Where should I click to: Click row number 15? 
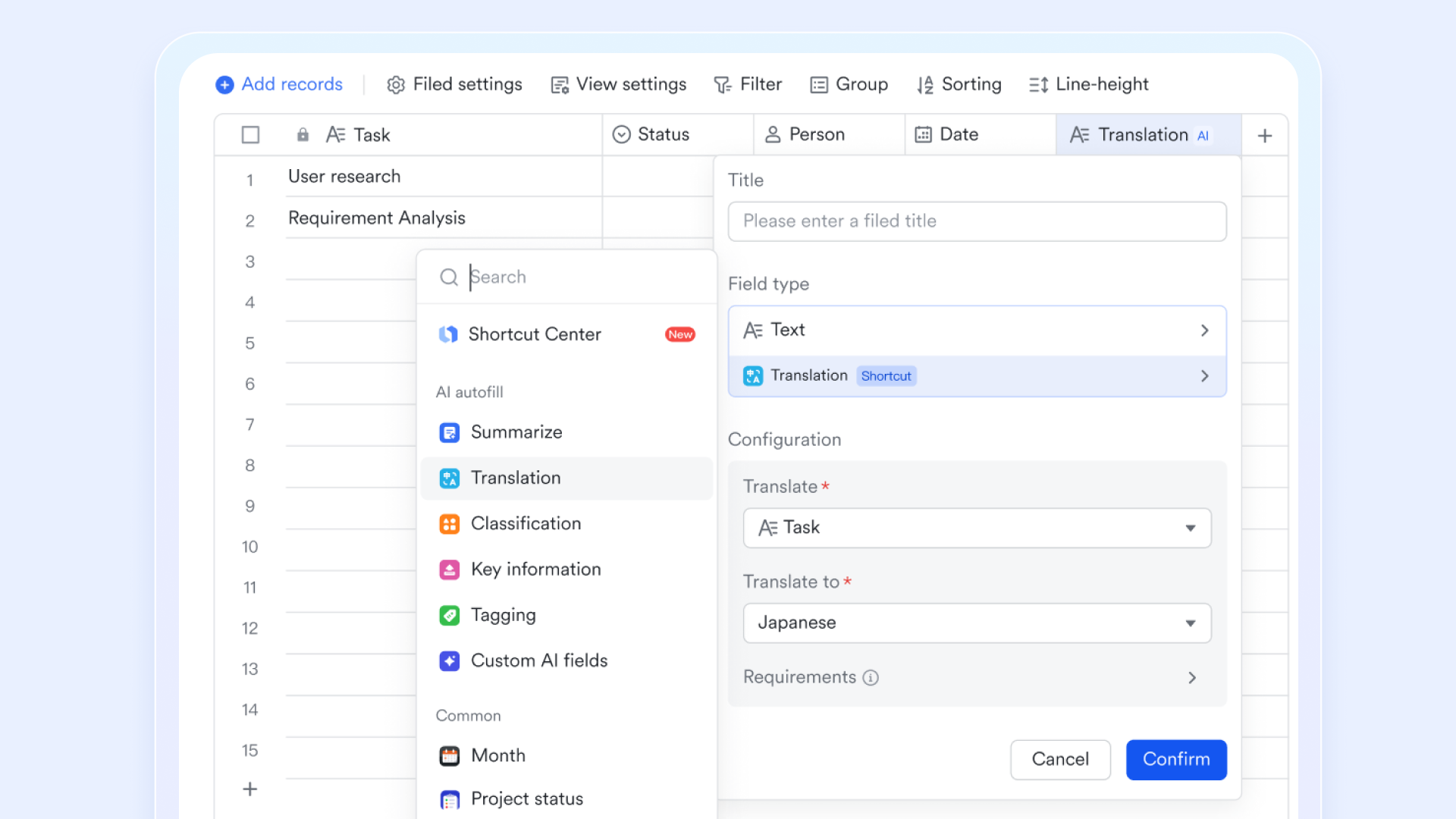tap(249, 751)
